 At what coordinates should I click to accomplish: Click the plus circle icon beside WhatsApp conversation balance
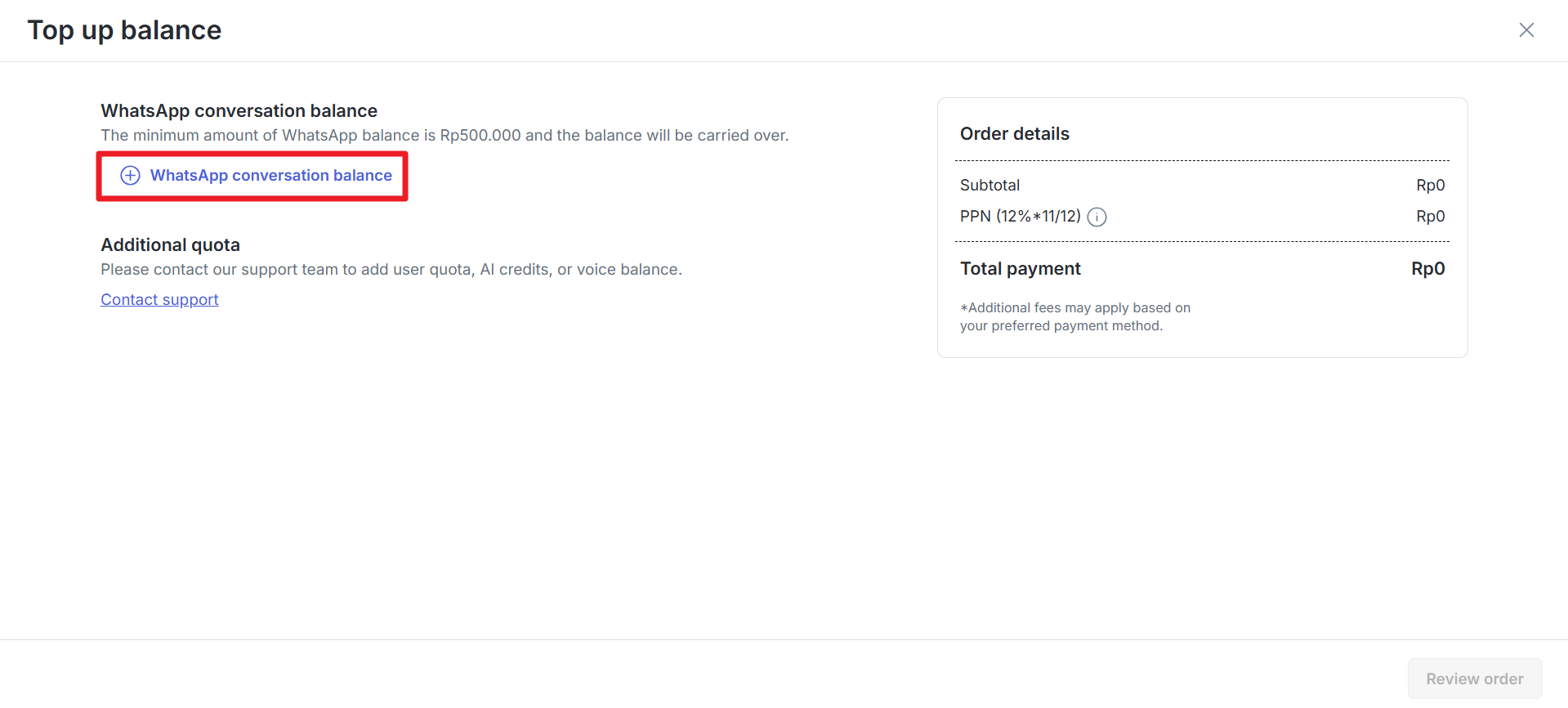(x=130, y=176)
